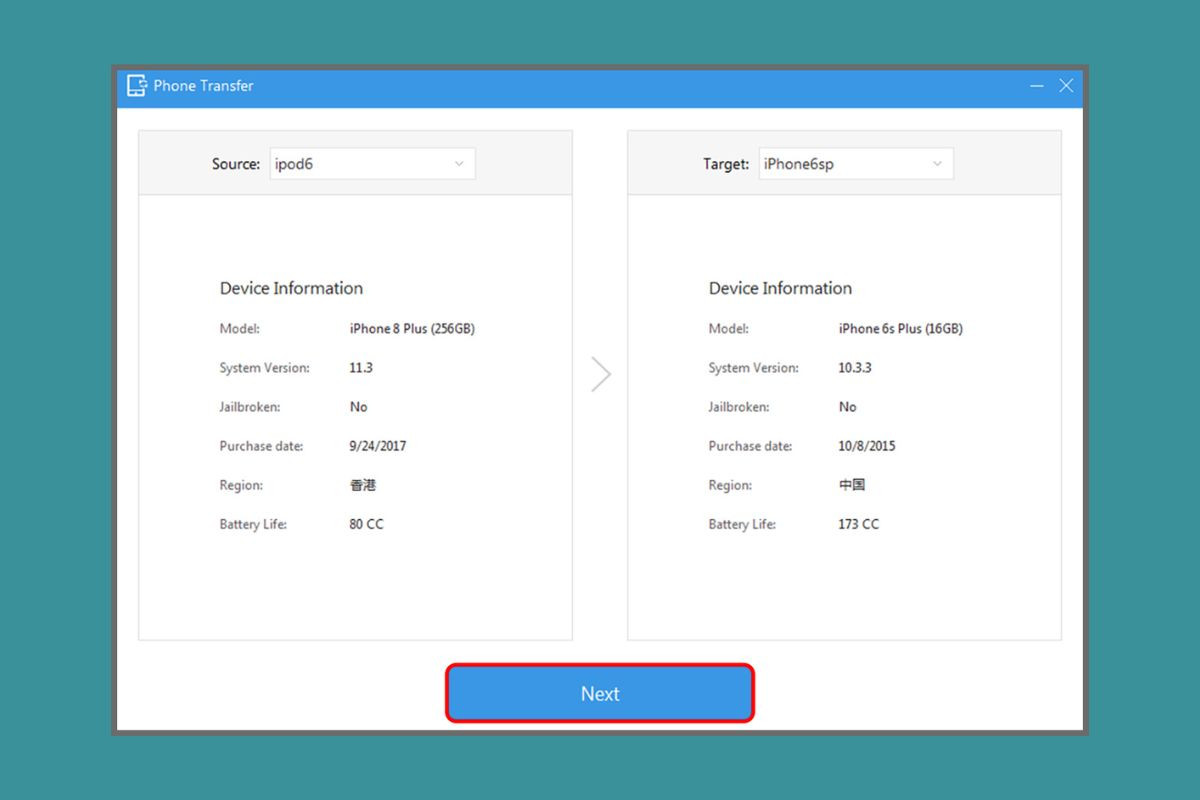Screen dimensions: 1200x800
Task: Click target 'Battery Life:' label
Action: [742, 524]
